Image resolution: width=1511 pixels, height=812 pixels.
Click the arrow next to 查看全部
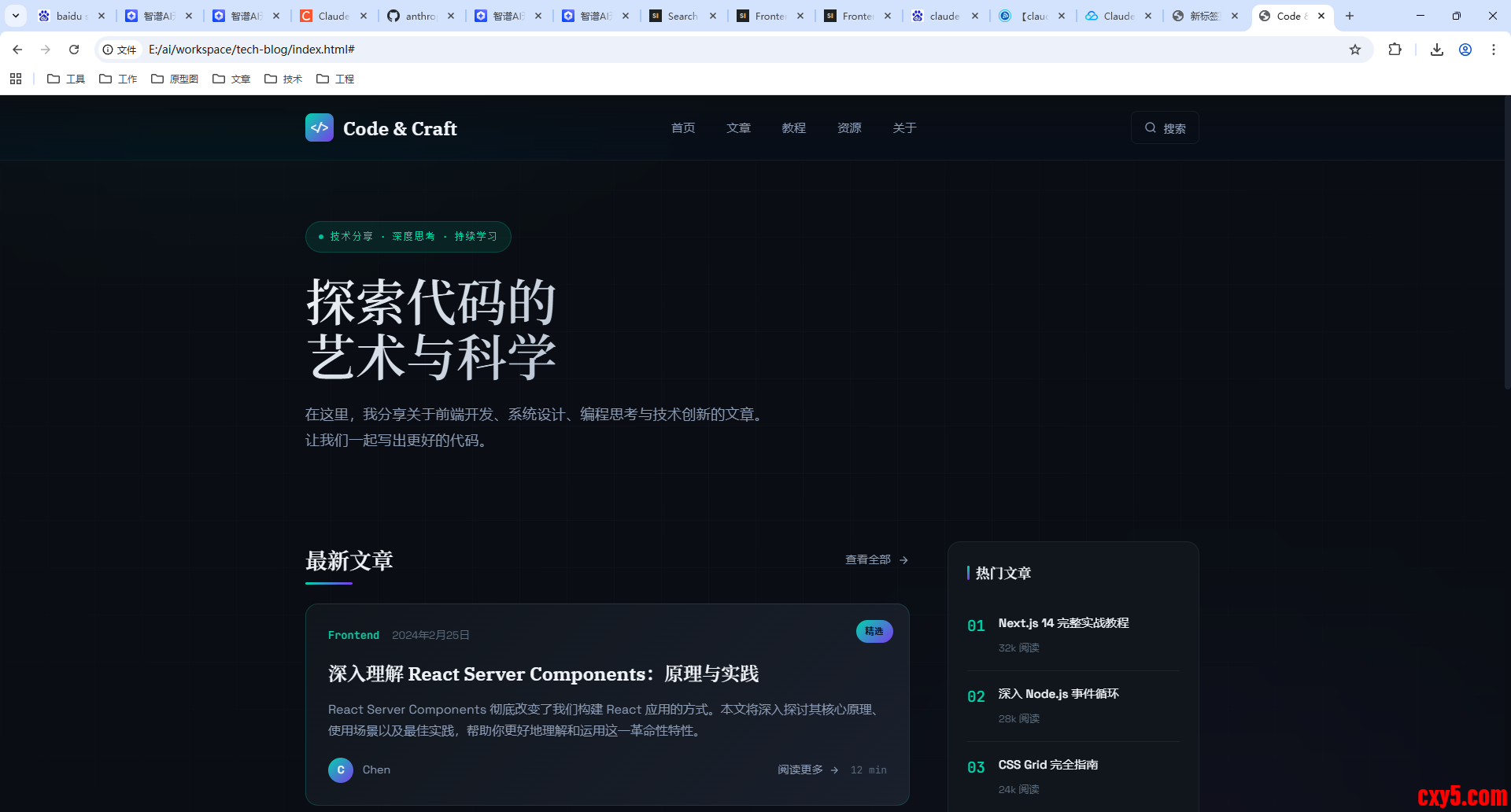click(x=903, y=560)
